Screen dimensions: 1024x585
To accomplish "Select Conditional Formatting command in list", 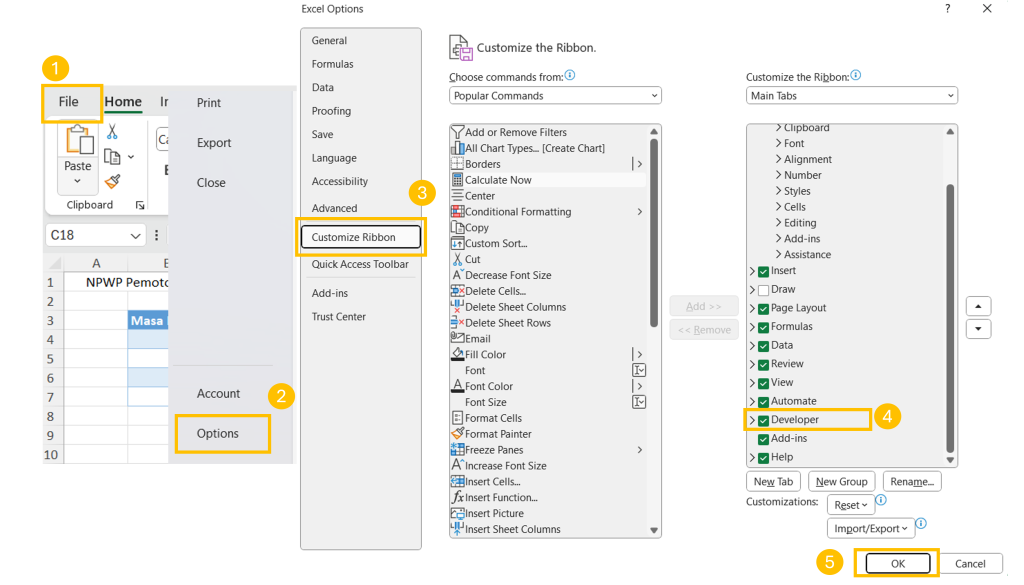I will [518, 212].
